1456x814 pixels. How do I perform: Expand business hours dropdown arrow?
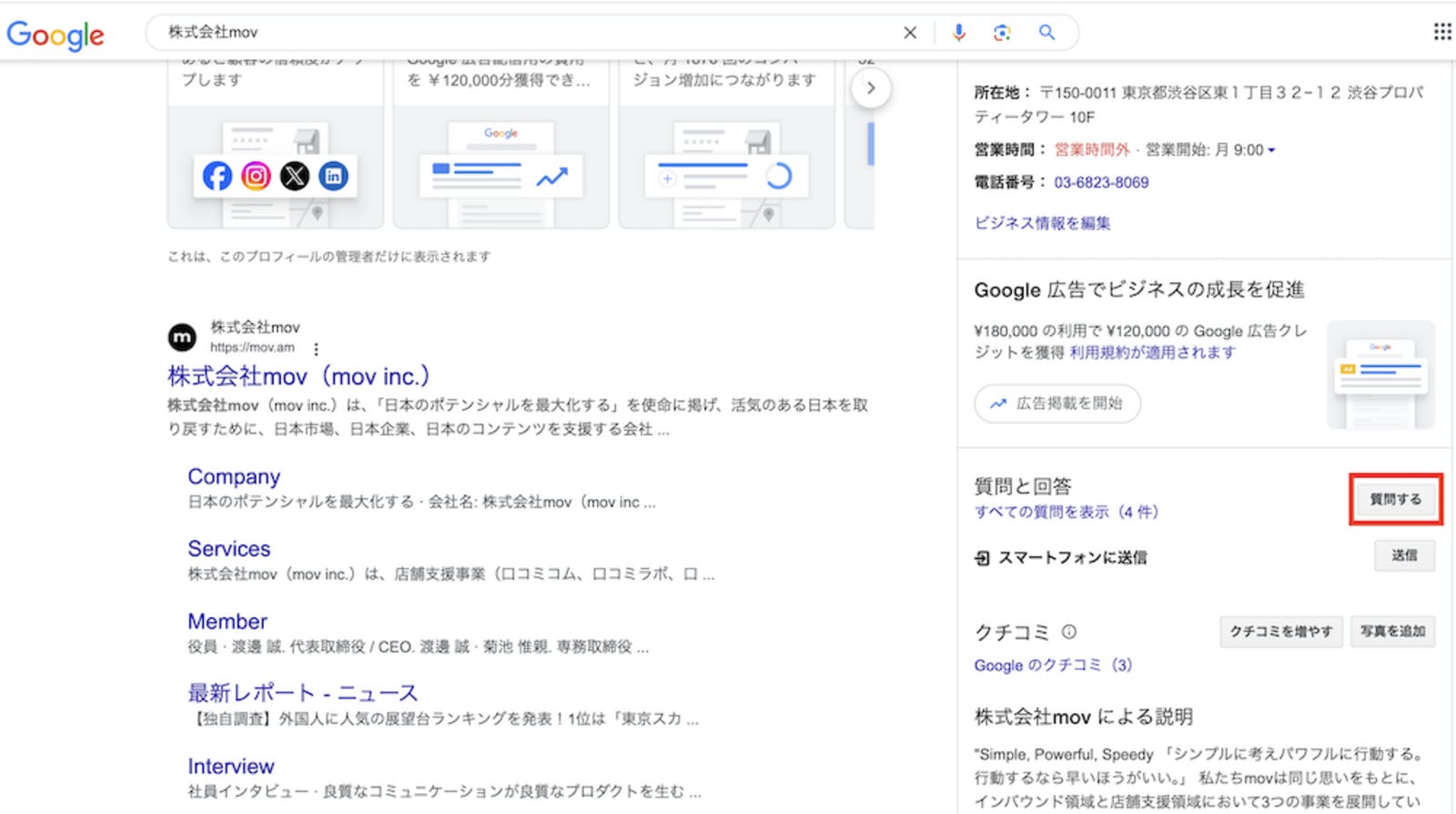click(x=1271, y=150)
